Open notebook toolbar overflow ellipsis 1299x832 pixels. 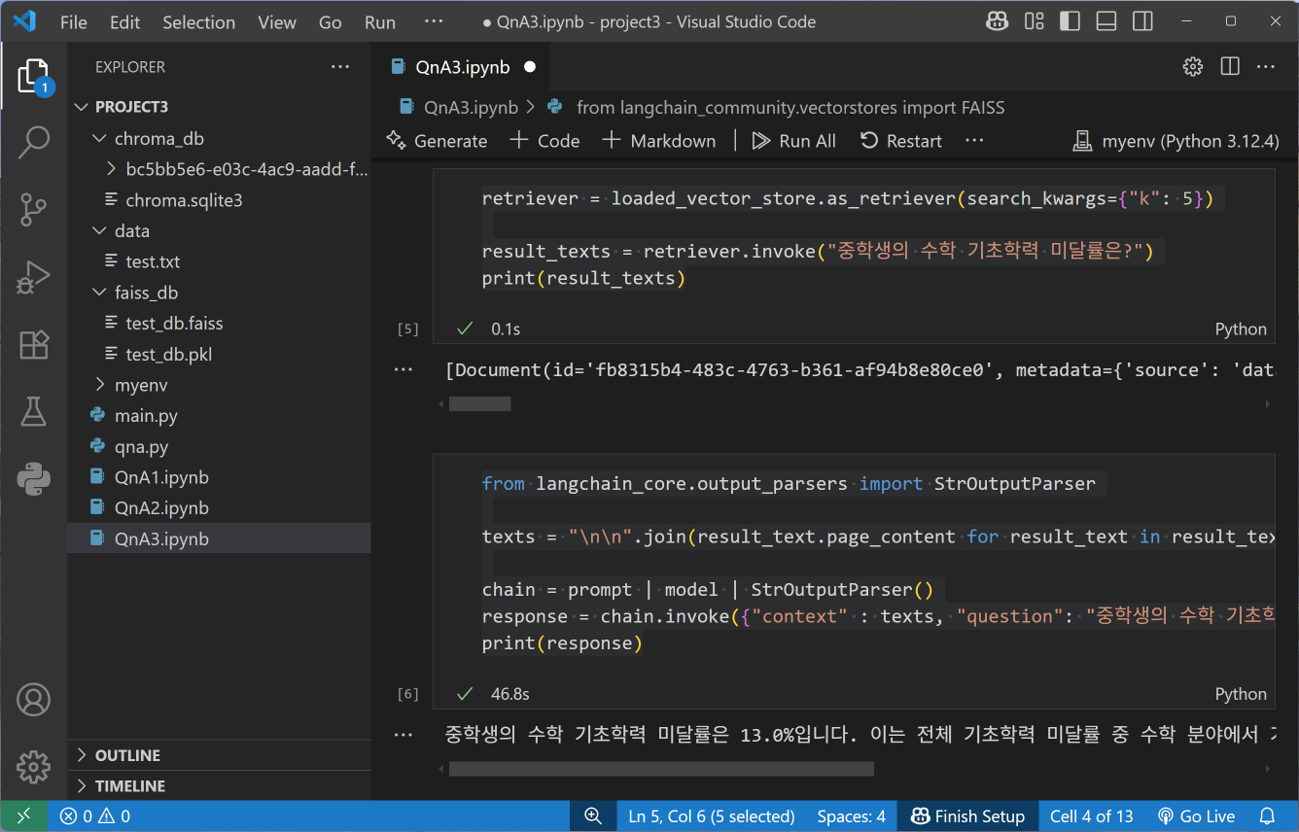[974, 141]
